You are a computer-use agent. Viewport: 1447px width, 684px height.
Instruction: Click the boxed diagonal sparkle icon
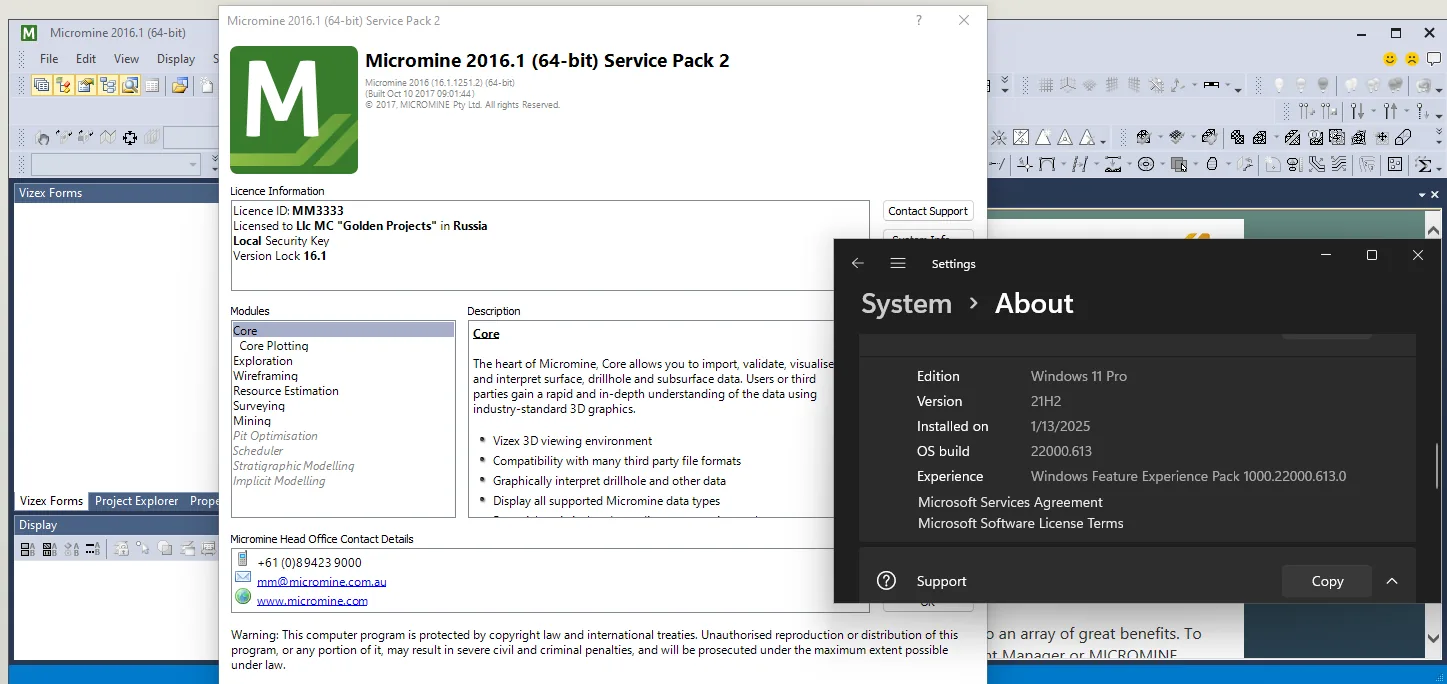coord(1021,137)
